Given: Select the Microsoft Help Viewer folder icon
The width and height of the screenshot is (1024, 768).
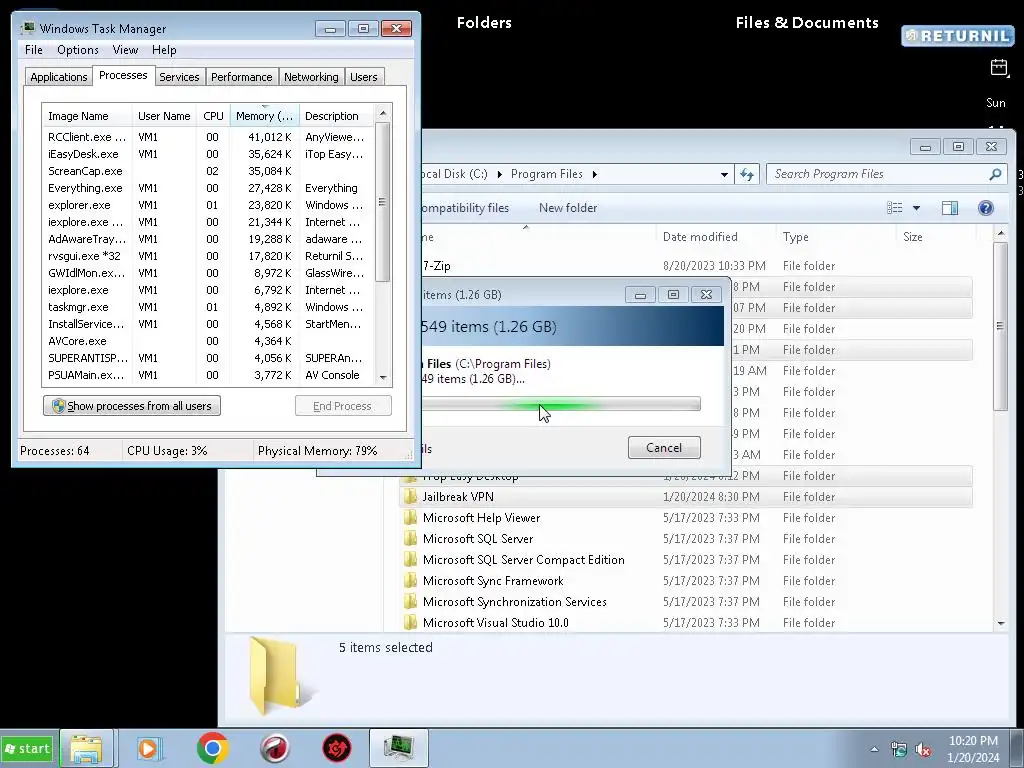Looking at the screenshot, I should click(410, 518).
